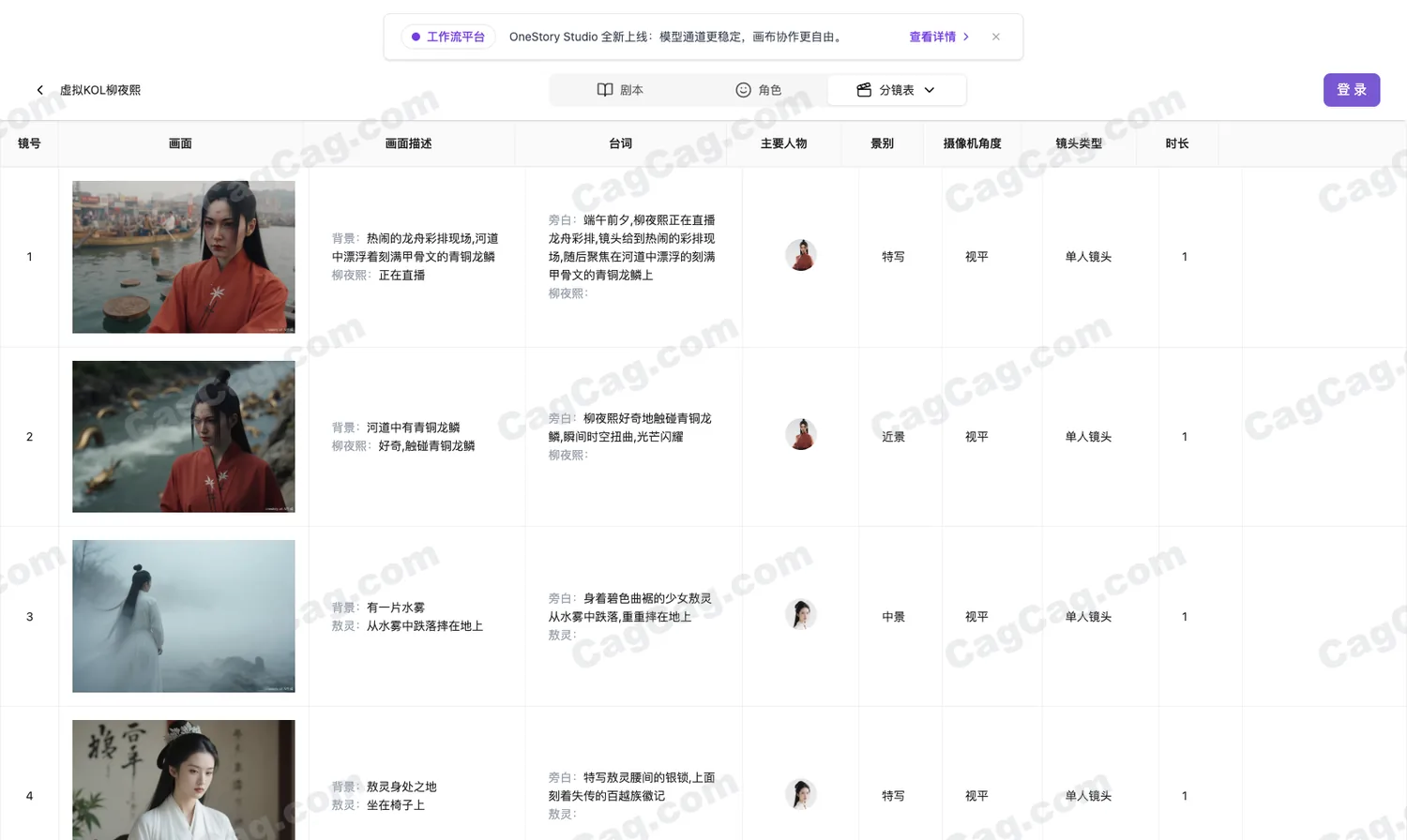This screenshot has width=1407, height=840.
Task: Click 单人镜头 shot type in row 4
Action: [1088, 796]
